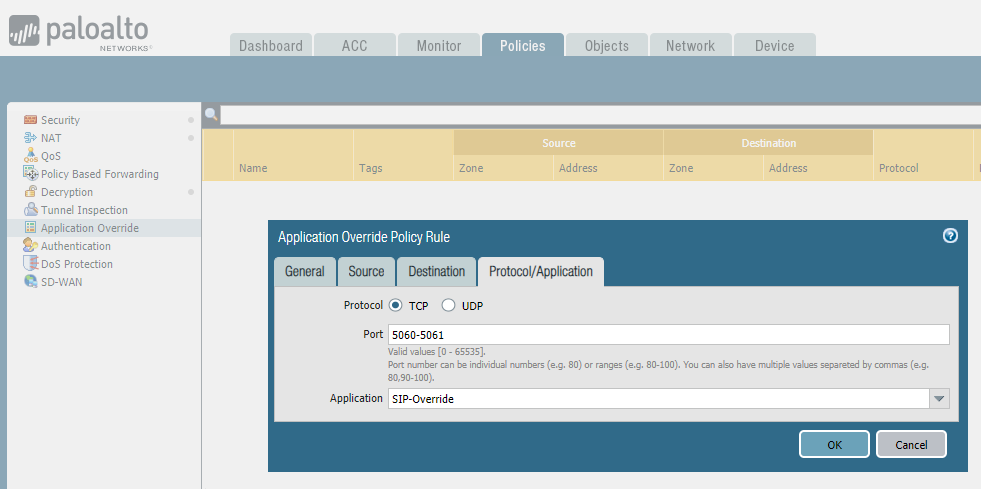Open Security policies in sidebar
The image size is (981, 489).
(x=60, y=120)
